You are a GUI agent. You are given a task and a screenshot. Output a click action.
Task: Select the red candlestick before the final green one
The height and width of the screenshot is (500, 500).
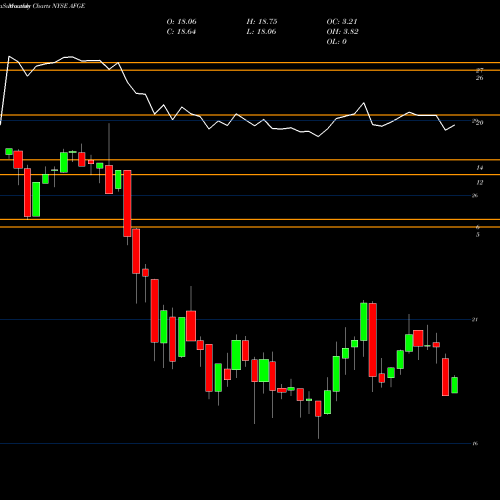tap(445, 377)
